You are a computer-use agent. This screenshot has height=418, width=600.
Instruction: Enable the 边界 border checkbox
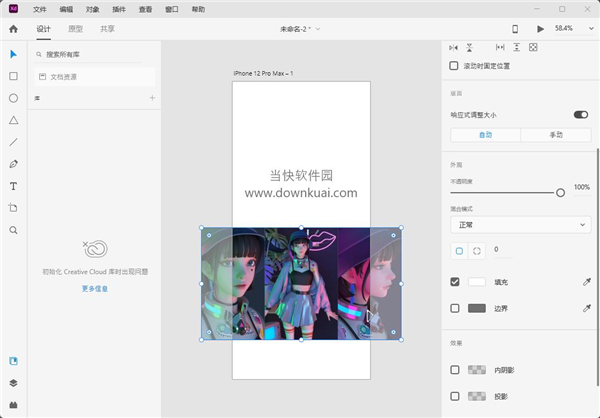point(455,308)
